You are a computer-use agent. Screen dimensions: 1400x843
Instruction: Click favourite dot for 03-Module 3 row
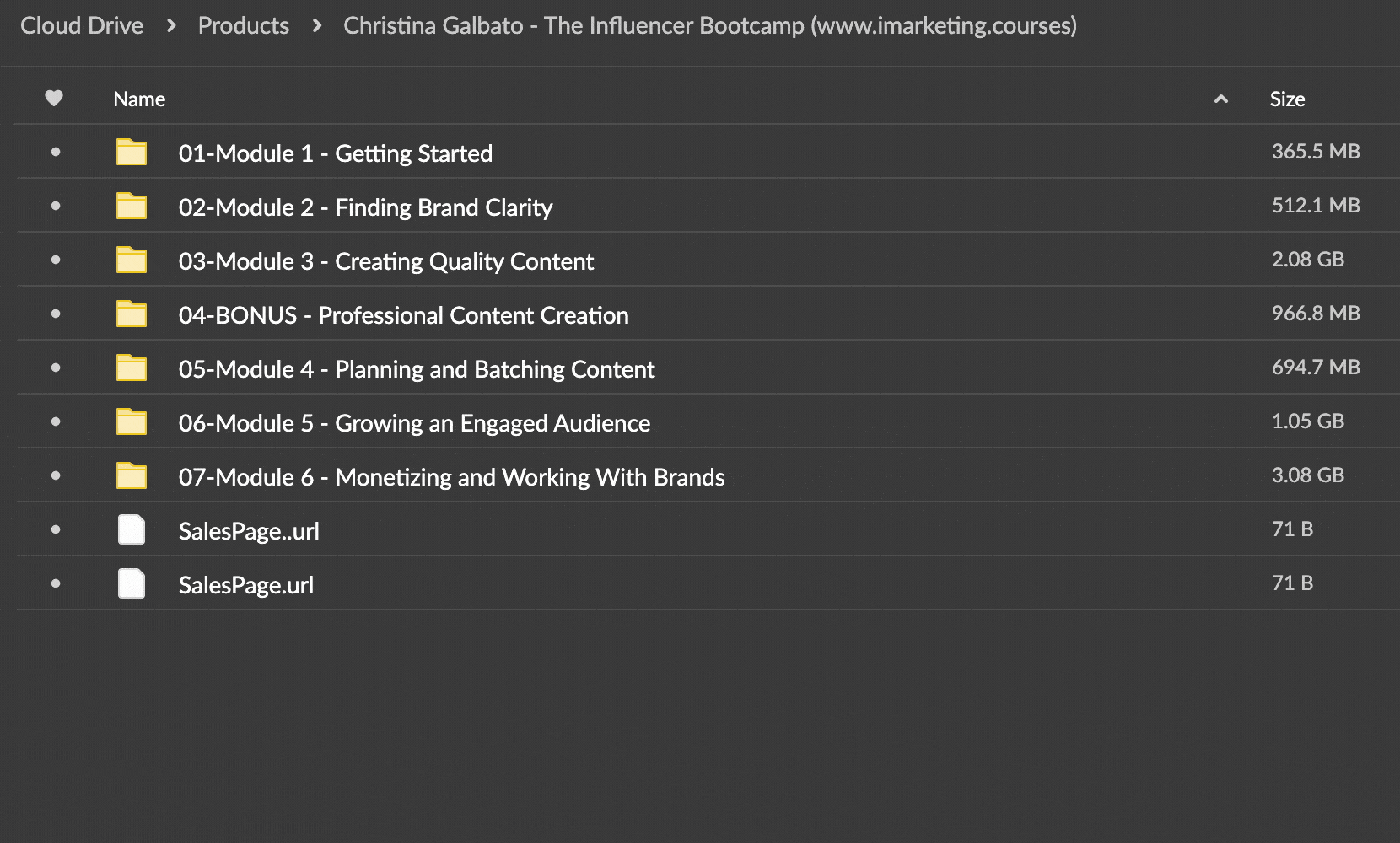(x=56, y=260)
